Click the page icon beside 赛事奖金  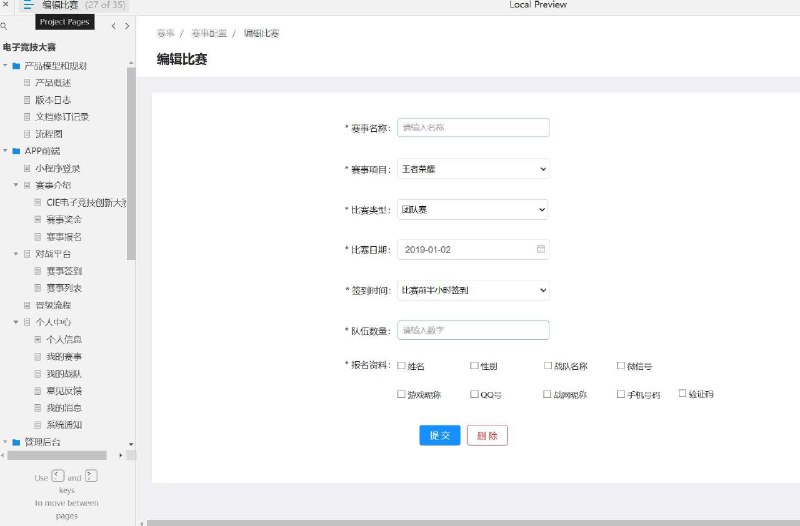38,219
